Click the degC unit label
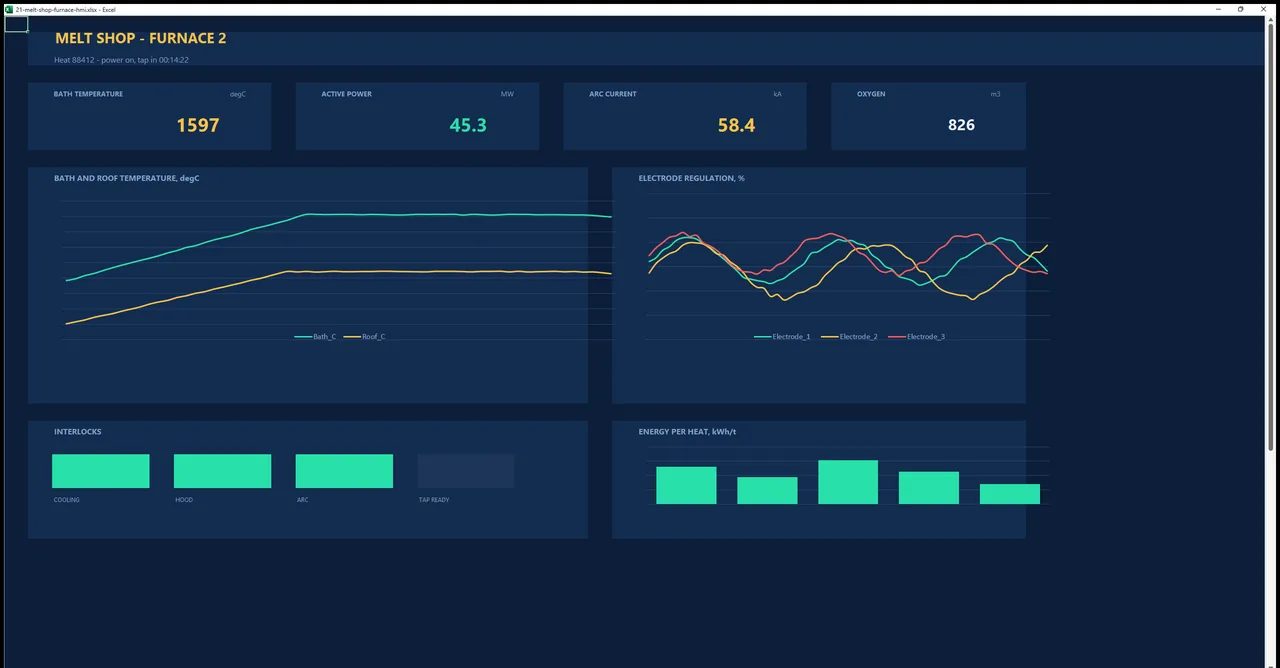This screenshot has height=668, width=1280. (x=238, y=94)
